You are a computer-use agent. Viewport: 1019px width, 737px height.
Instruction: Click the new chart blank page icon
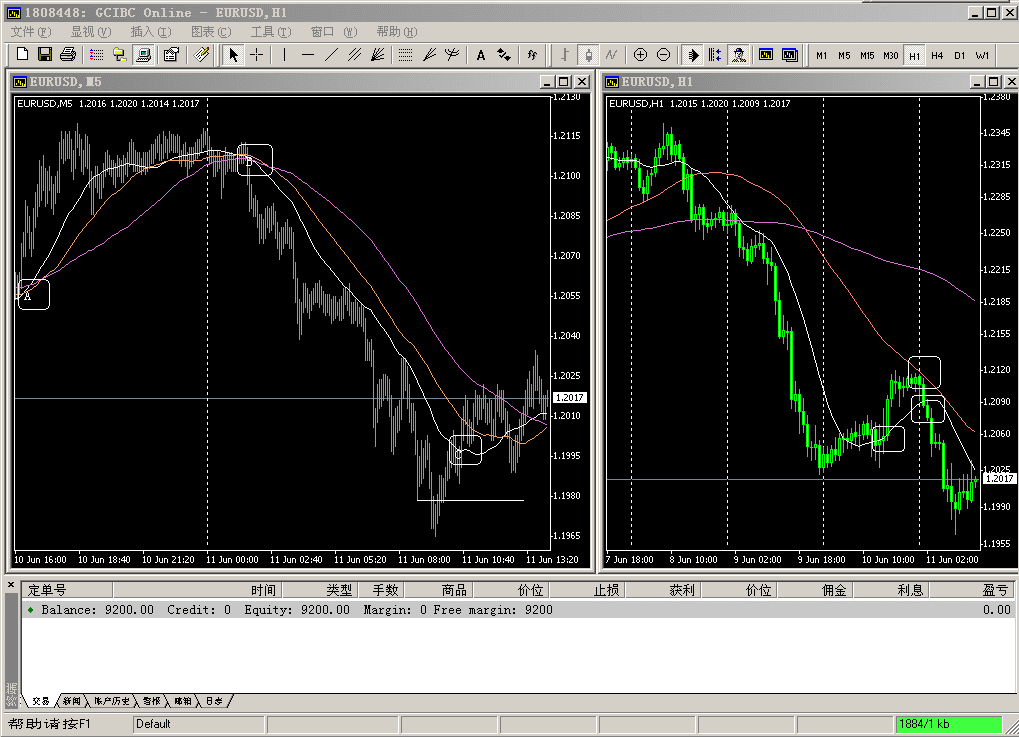coord(22,55)
